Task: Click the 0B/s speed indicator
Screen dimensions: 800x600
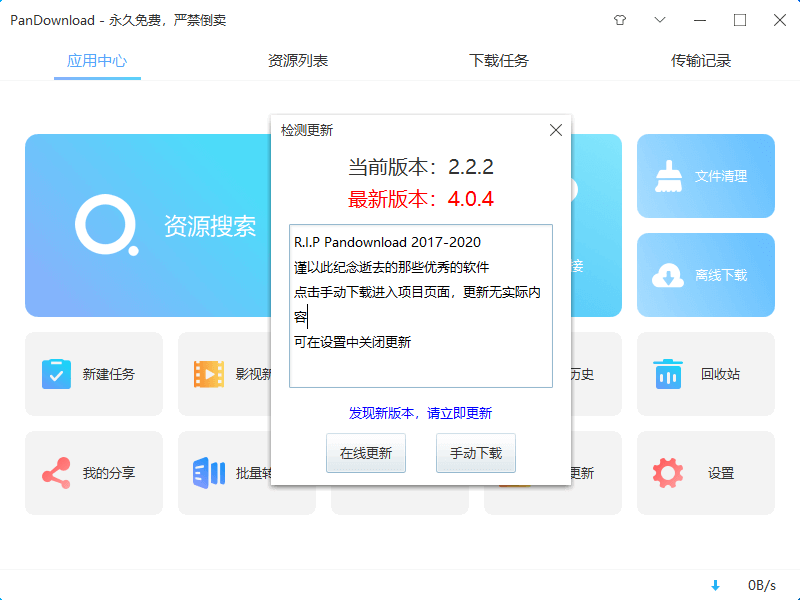Action: [762, 585]
